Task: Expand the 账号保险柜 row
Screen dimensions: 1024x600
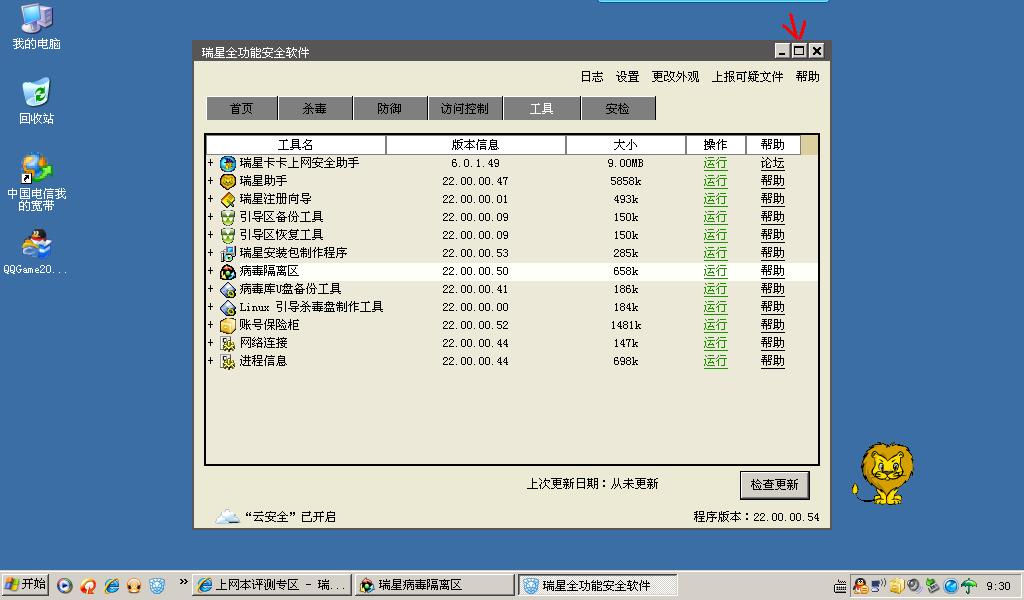Action: click(x=210, y=324)
